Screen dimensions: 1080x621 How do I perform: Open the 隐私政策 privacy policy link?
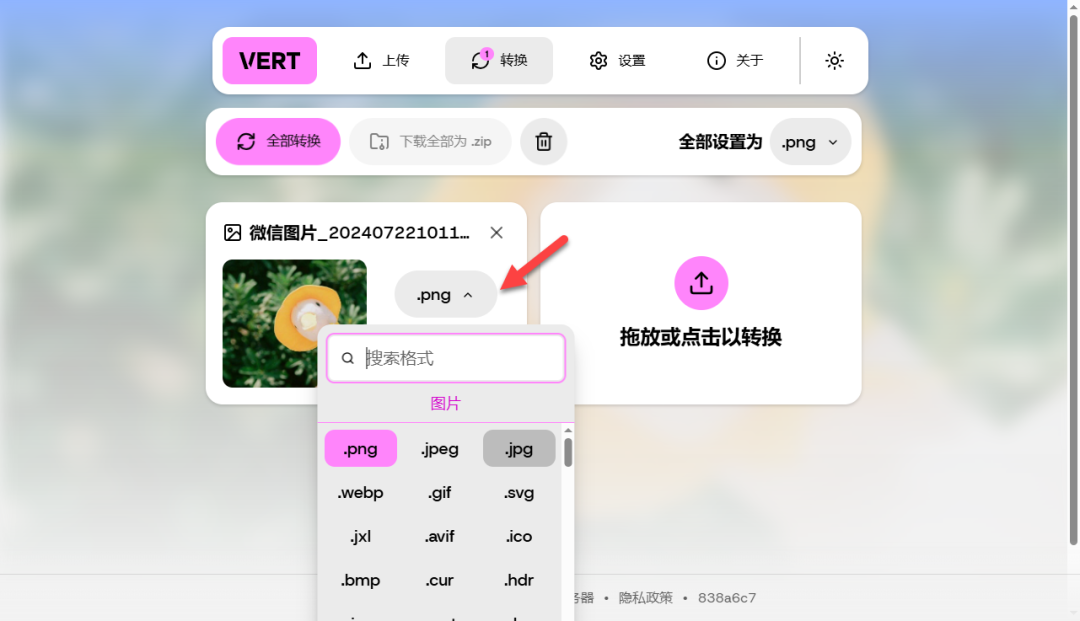(x=644, y=597)
